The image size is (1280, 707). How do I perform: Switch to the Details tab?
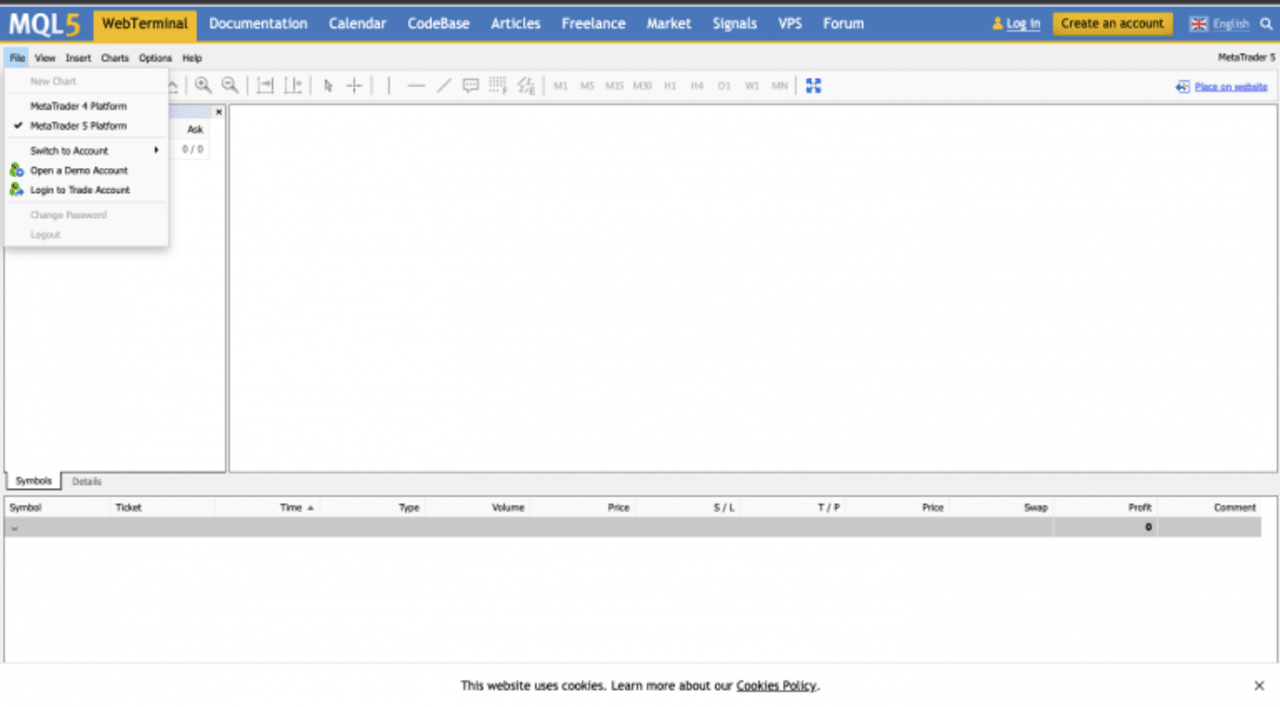(x=87, y=481)
